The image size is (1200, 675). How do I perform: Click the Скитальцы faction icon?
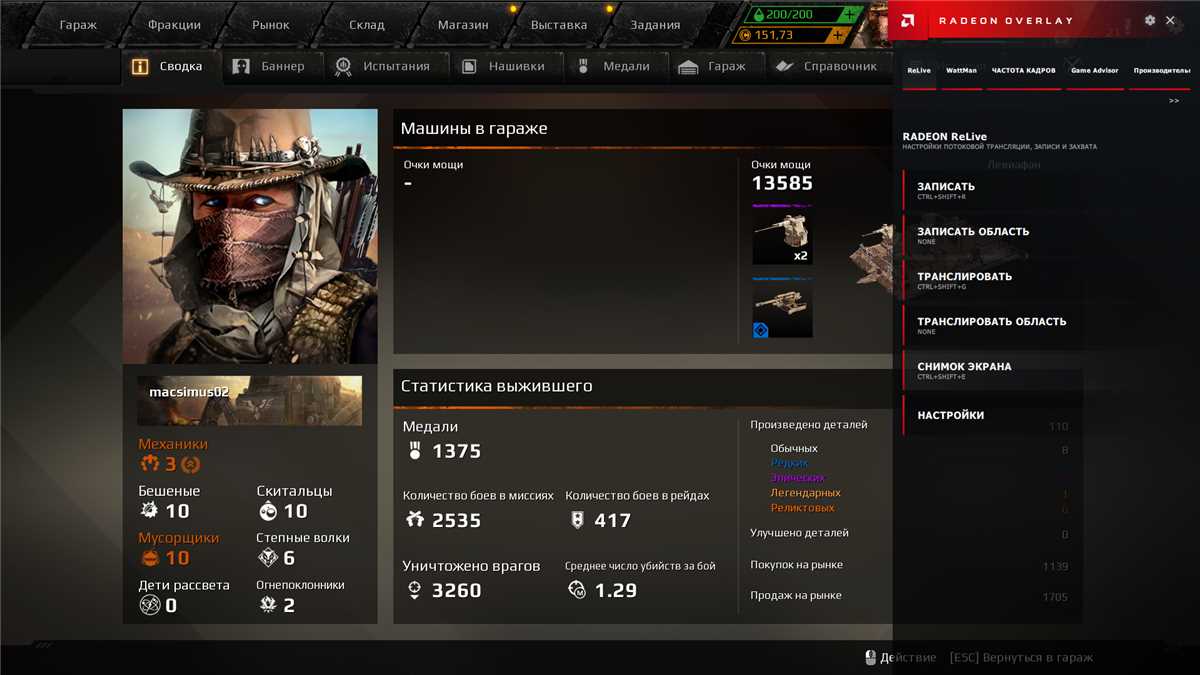point(267,511)
